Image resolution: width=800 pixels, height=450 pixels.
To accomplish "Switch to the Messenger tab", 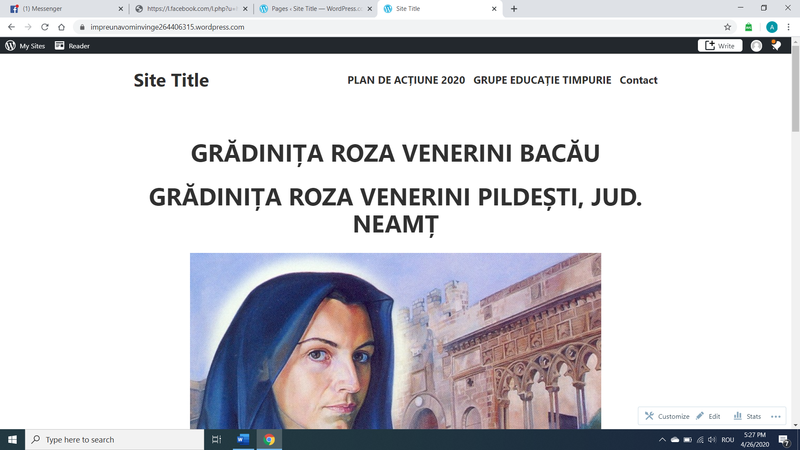I will pyautogui.click(x=62, y=8).
